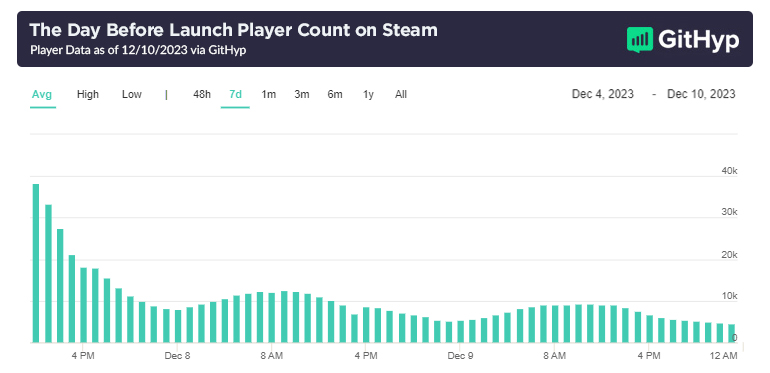Click the 10k y-axis label
Image resolution: width=770 pixels, height=373 pixels.
(x=729, y=296)
